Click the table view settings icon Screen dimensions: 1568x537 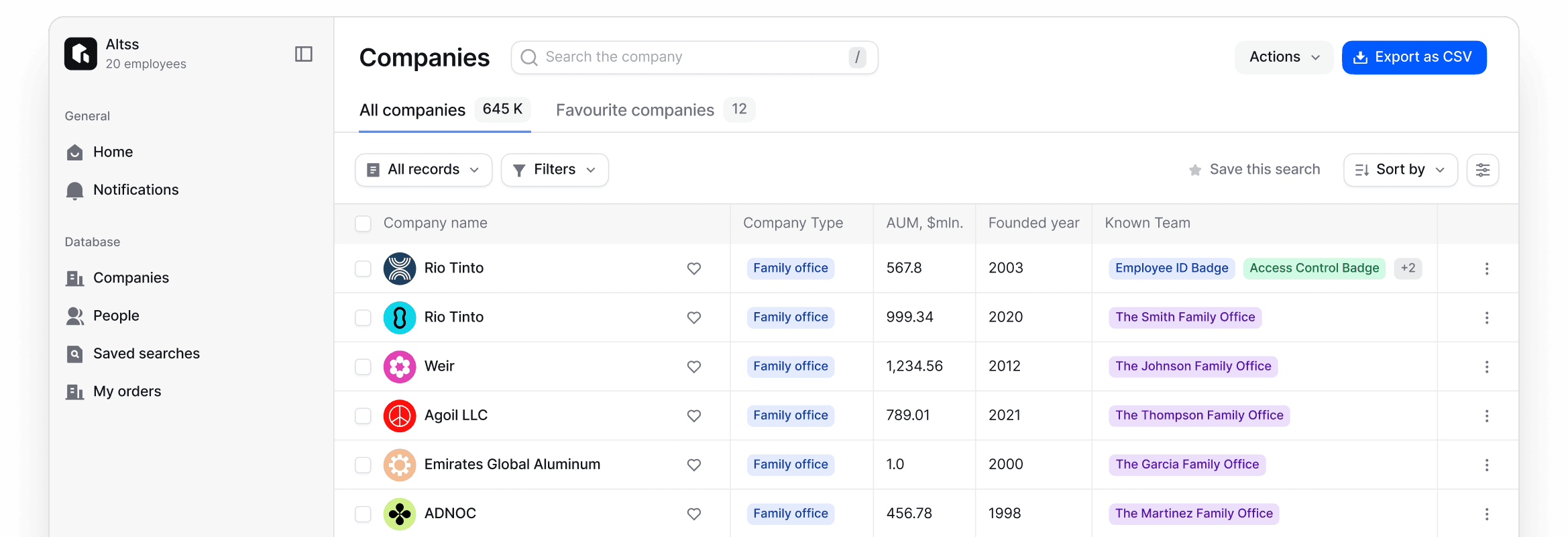point(1482,170)
